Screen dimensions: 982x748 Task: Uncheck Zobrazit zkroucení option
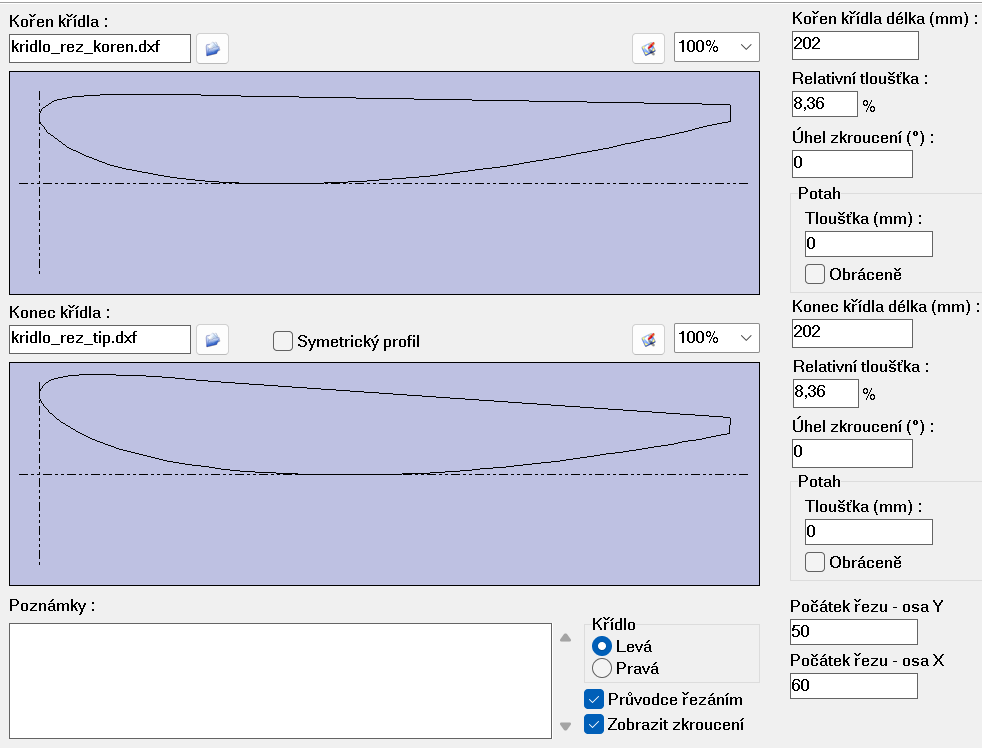coord(594,724)
